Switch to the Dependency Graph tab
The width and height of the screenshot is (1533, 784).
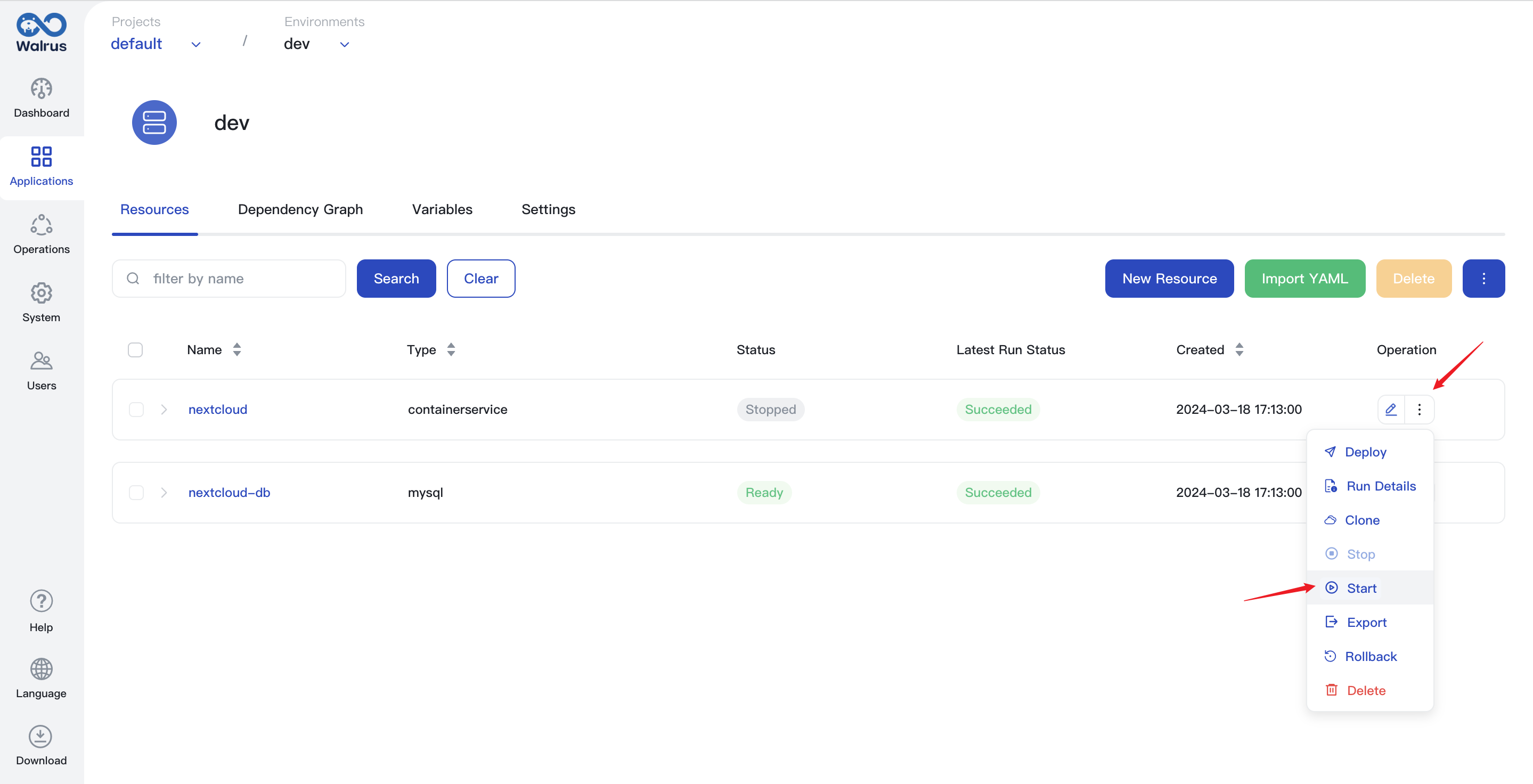point(300,209)
